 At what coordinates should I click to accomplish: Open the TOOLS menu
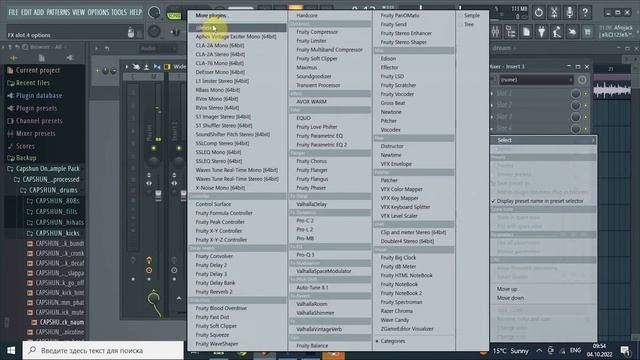coord(119,12)
